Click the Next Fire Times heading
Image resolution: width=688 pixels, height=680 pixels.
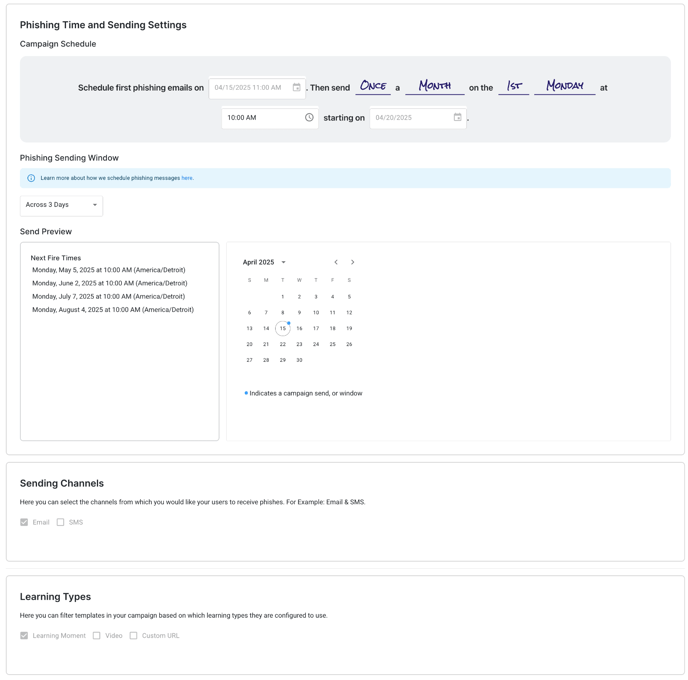click(56, 258)
